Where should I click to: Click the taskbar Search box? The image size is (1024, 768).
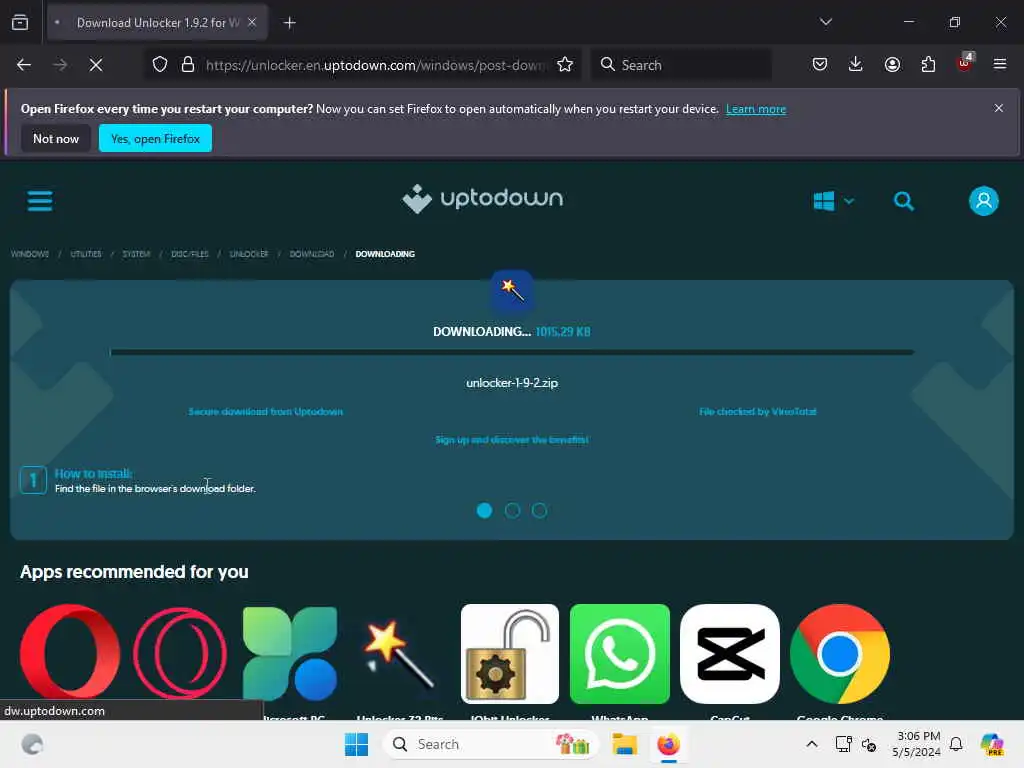(490, 744)
